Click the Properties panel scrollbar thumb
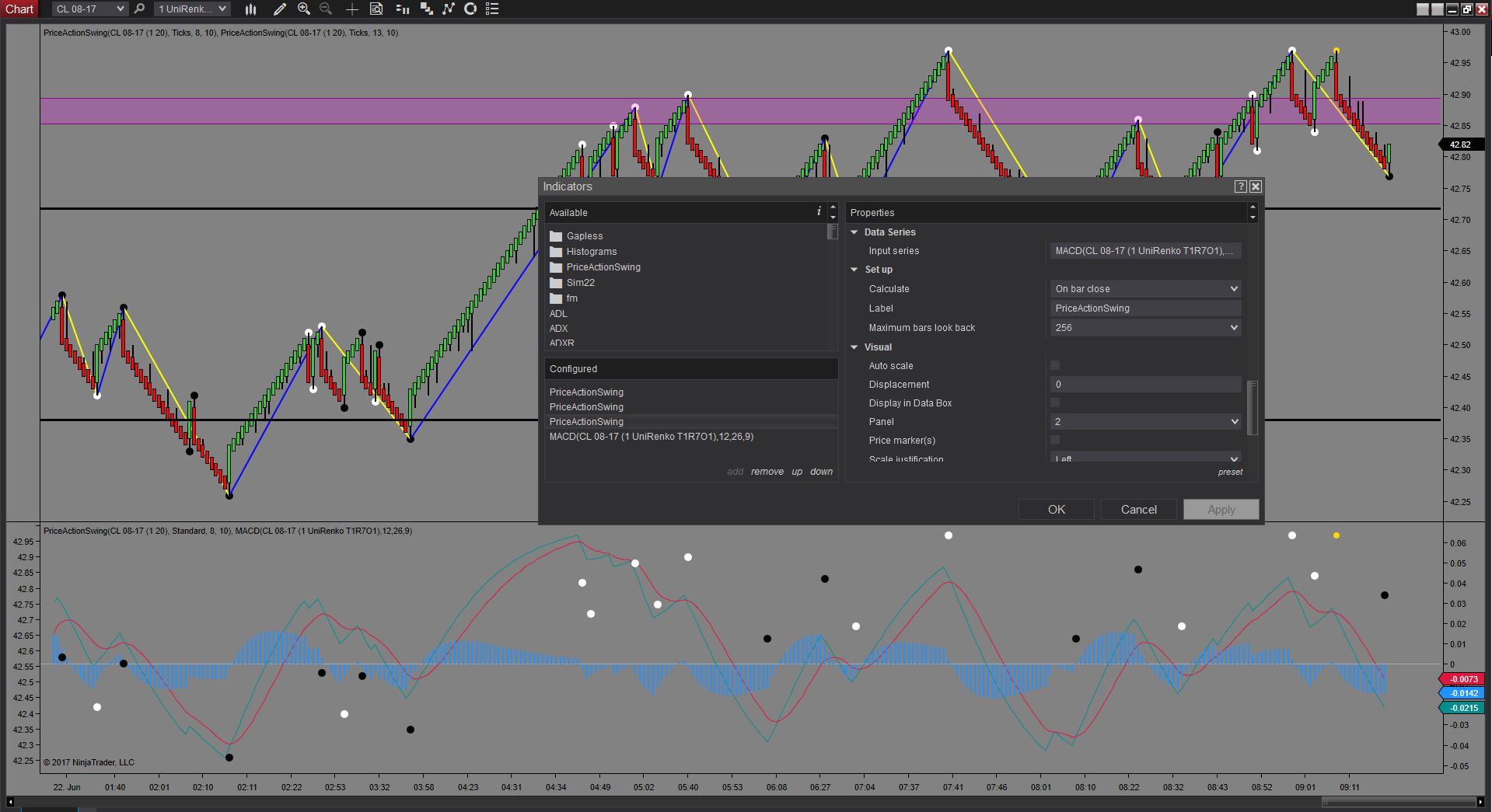The width and height of the screenshot is (1492, 812). tap(1252, 408)
